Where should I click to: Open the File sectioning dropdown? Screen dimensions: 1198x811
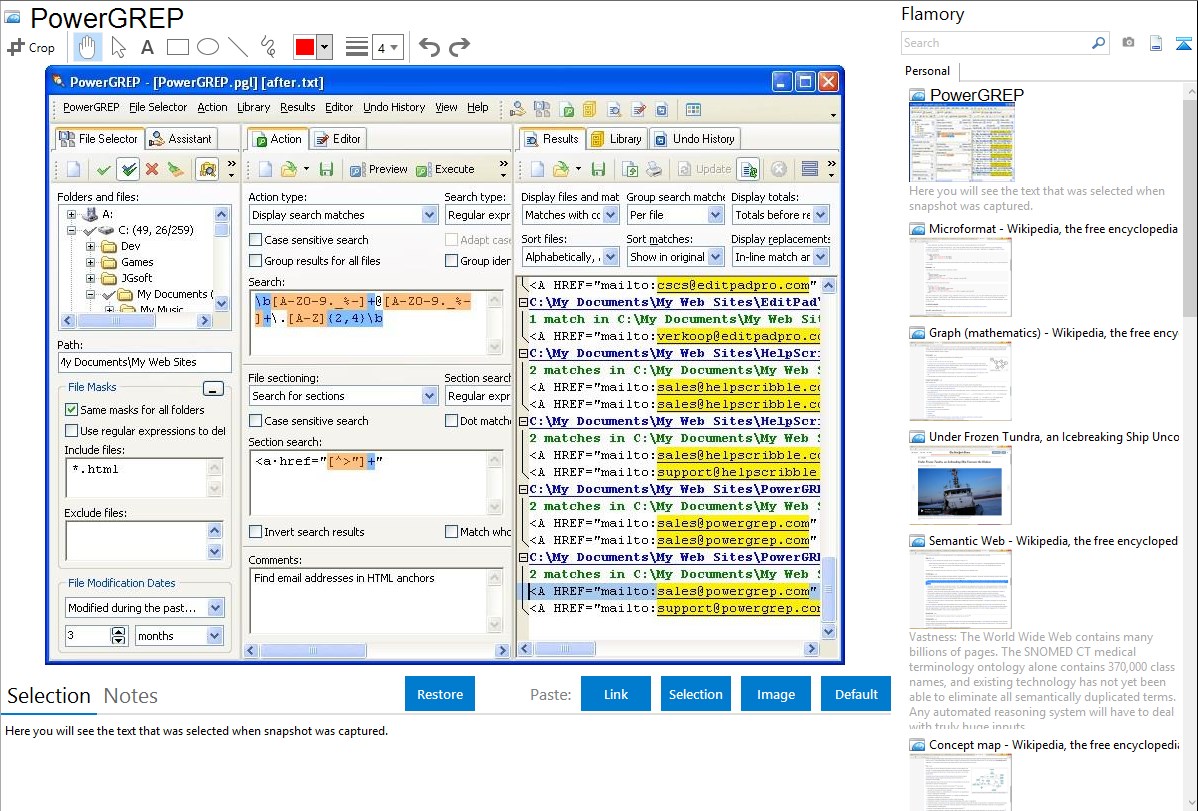429,396
